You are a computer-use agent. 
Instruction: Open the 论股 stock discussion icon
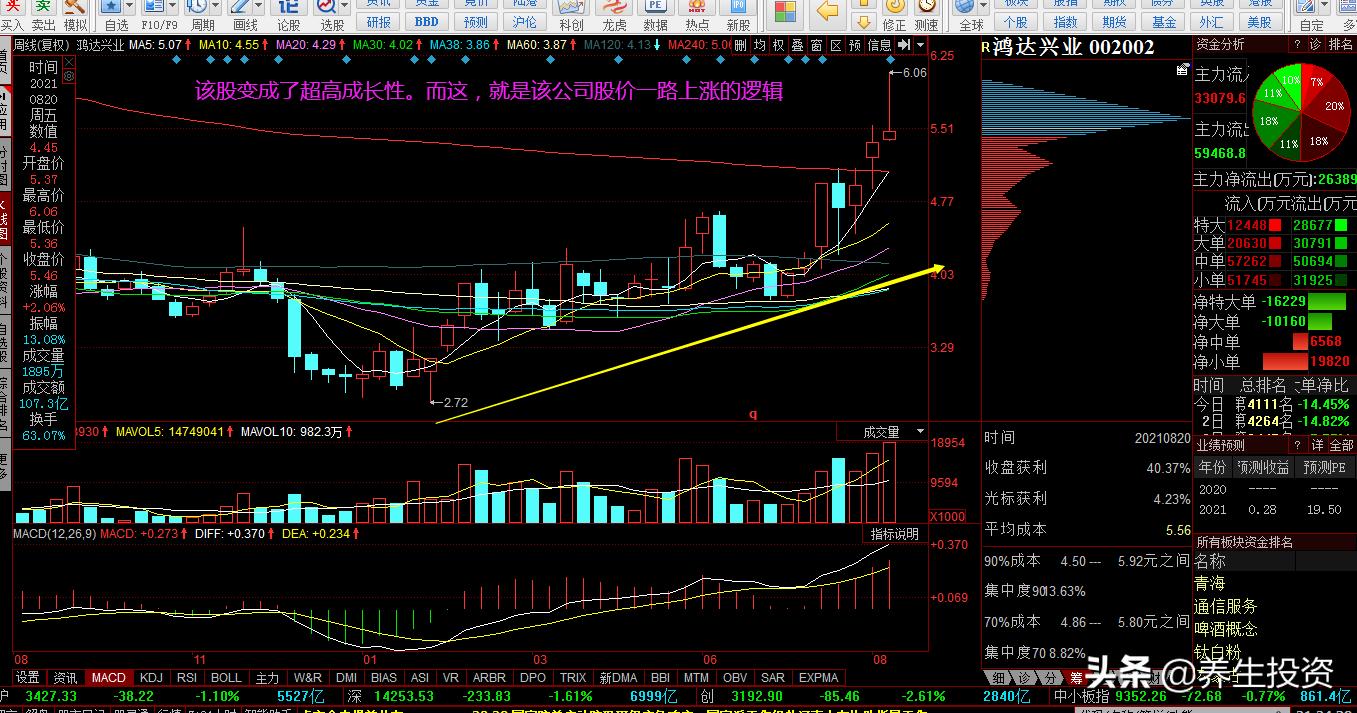coord(289,8)
